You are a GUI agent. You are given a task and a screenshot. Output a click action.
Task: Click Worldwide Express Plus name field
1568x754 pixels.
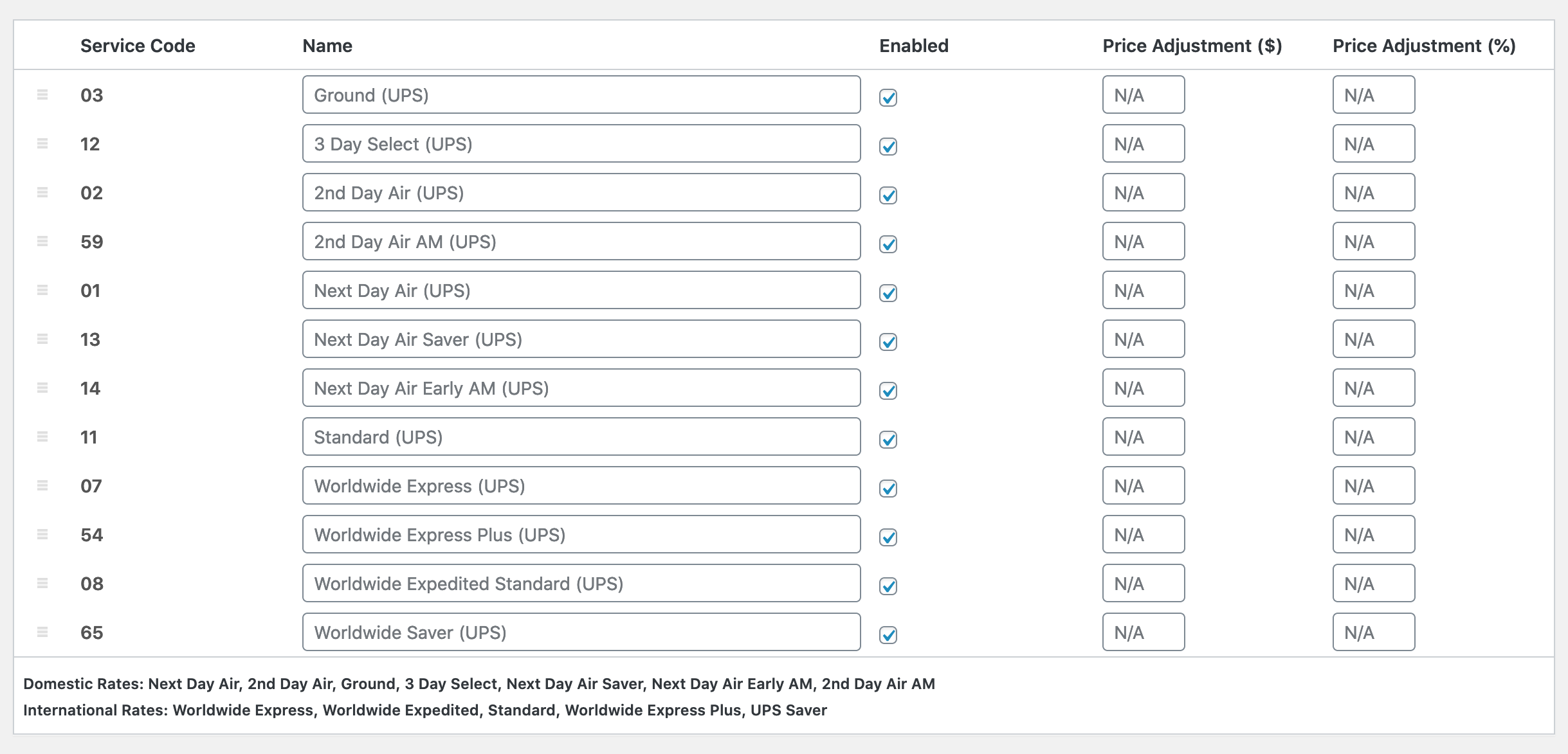pos(581,535)
